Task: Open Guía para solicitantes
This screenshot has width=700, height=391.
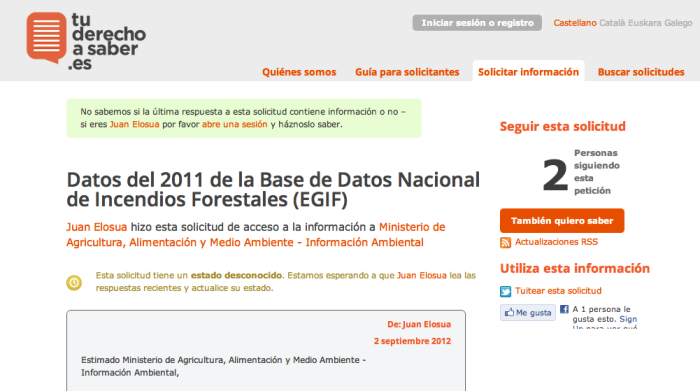Action: point(407,72)
